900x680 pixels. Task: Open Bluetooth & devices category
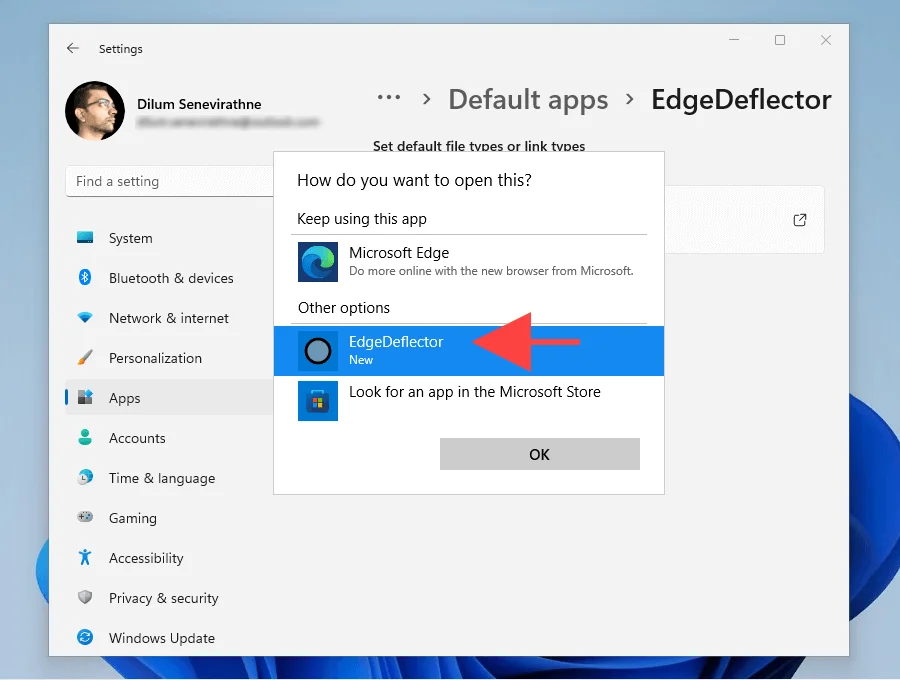171,278
